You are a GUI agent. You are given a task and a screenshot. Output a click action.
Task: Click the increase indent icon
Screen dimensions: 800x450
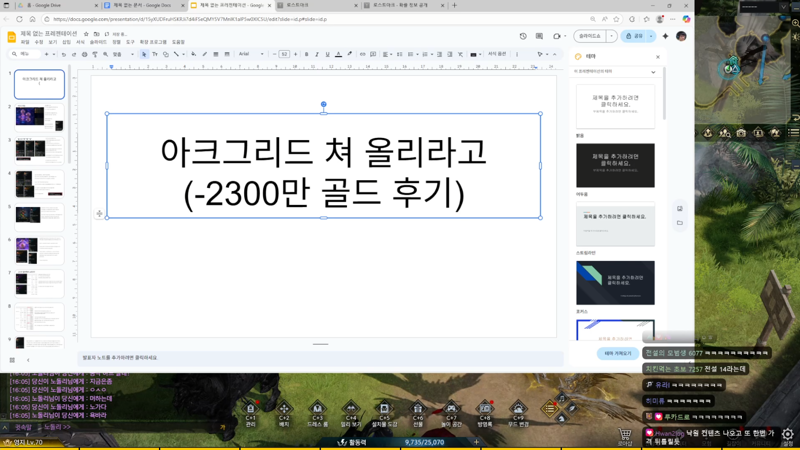pyautogui.click(x=449, y=54)
